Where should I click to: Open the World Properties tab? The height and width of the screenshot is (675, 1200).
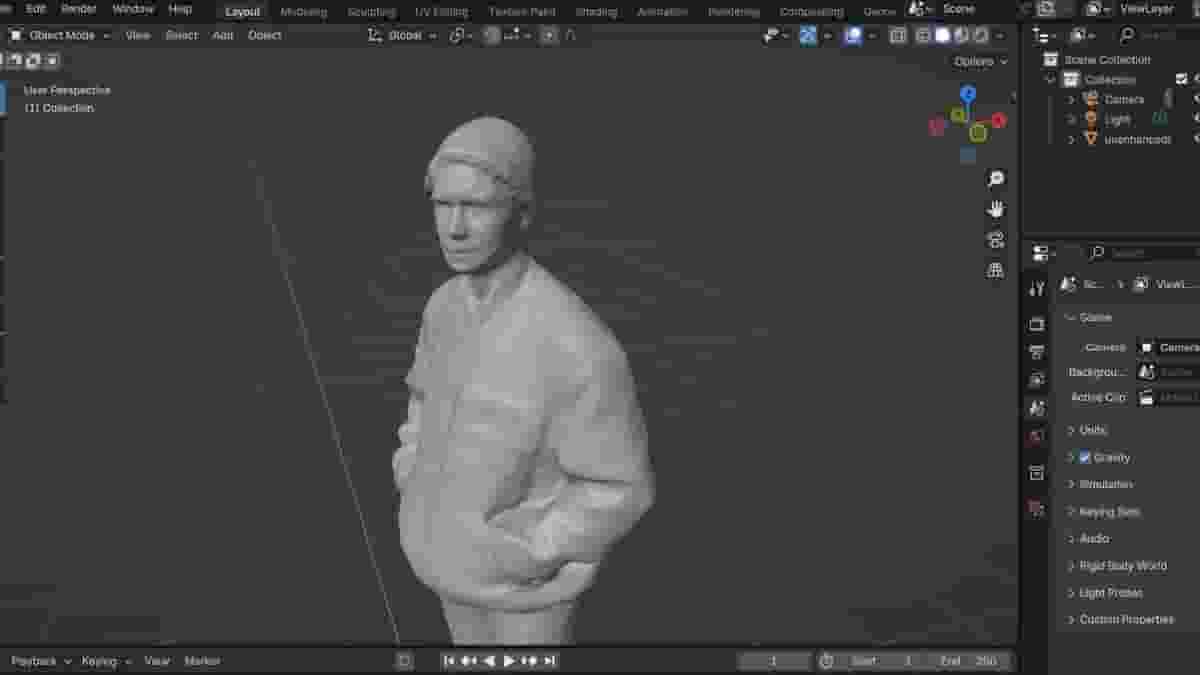click(1035, 435)
